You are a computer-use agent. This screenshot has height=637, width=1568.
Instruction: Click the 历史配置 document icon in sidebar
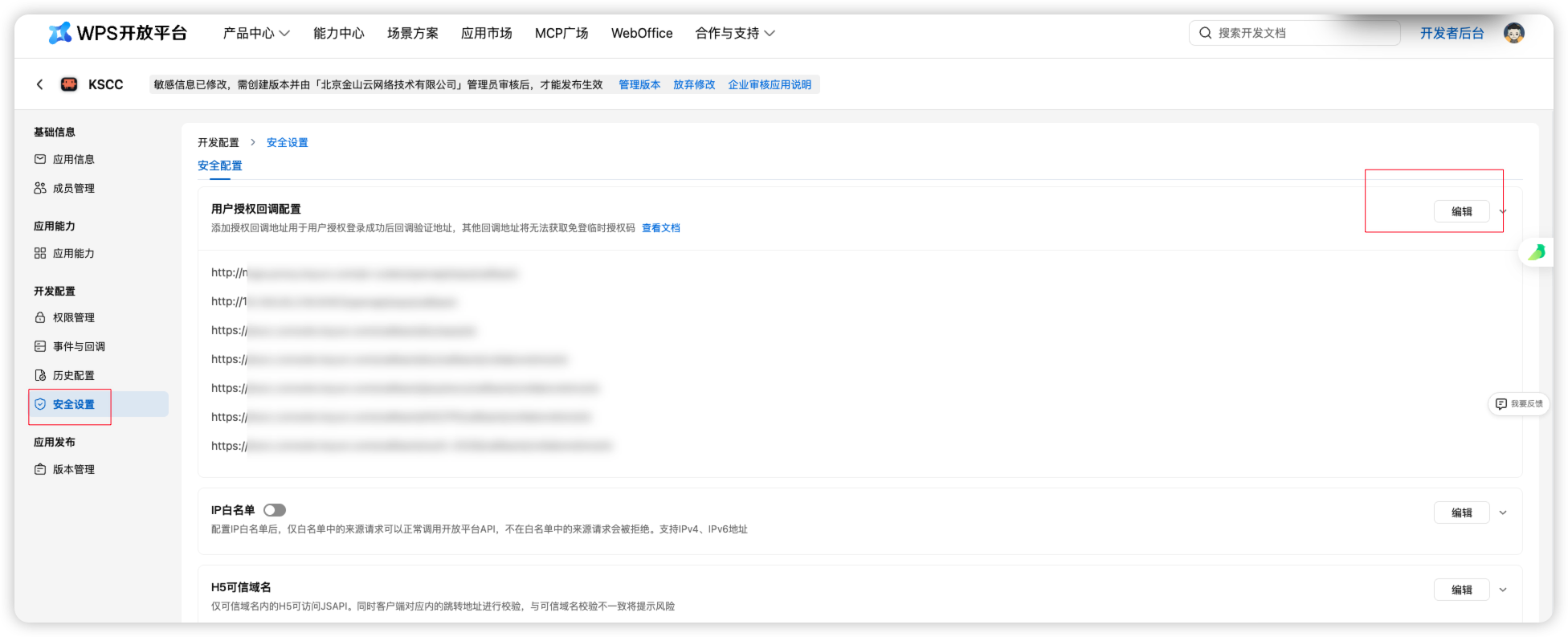click(40, 375)
